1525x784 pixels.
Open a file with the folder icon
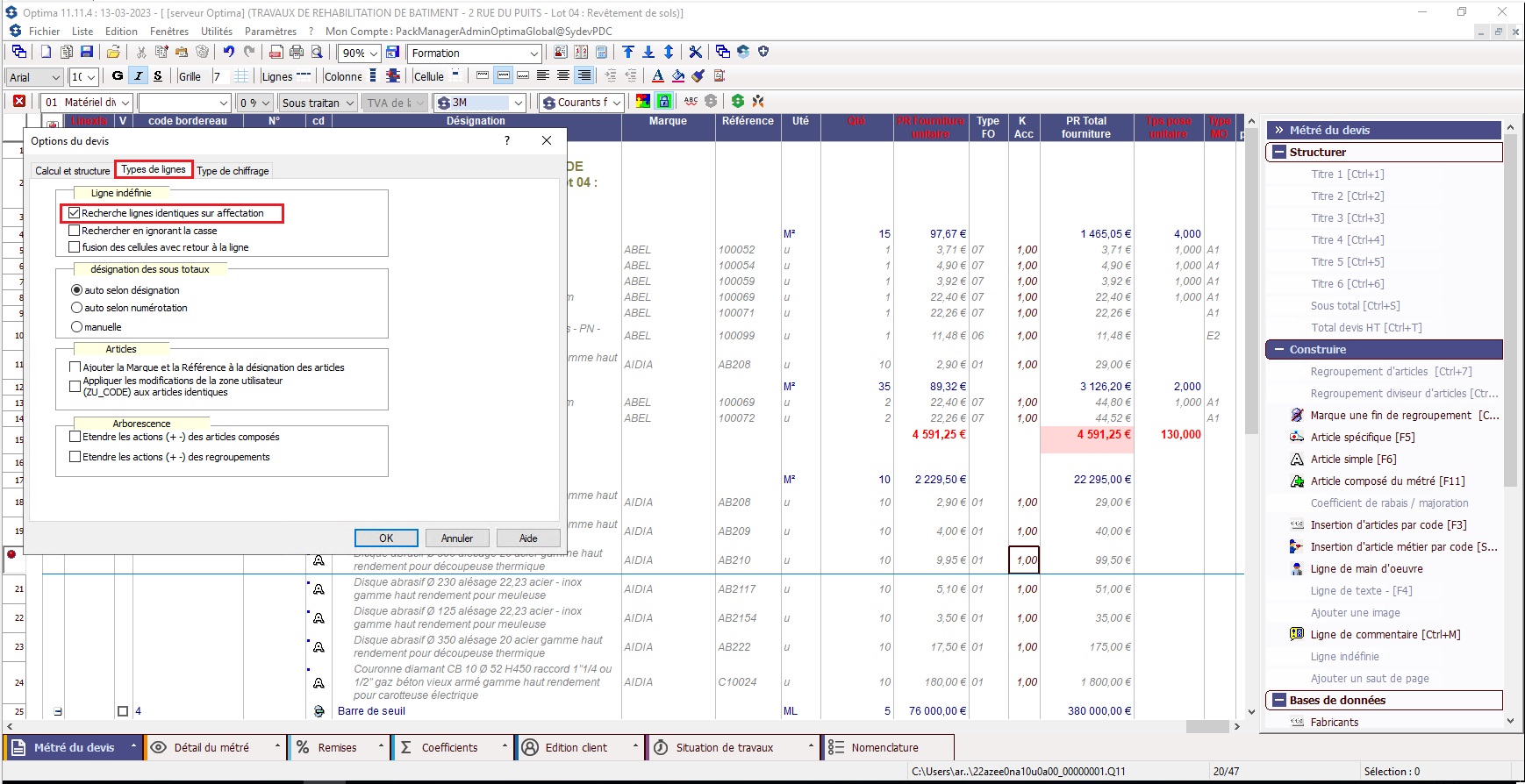[x=113, y=52]
